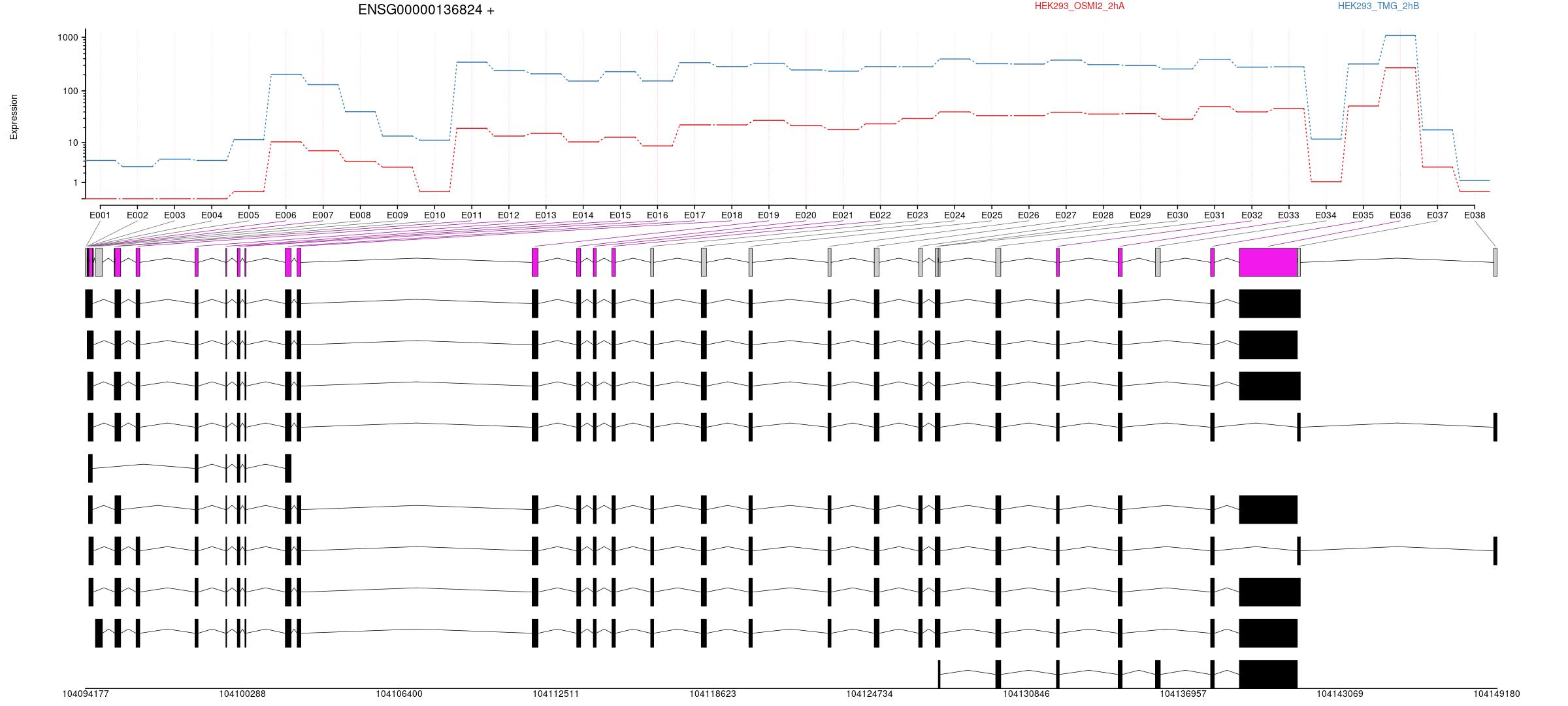Viewport: 1568px width, 706px height.
Task: Click exon label E017
Action: click(694, 215)
